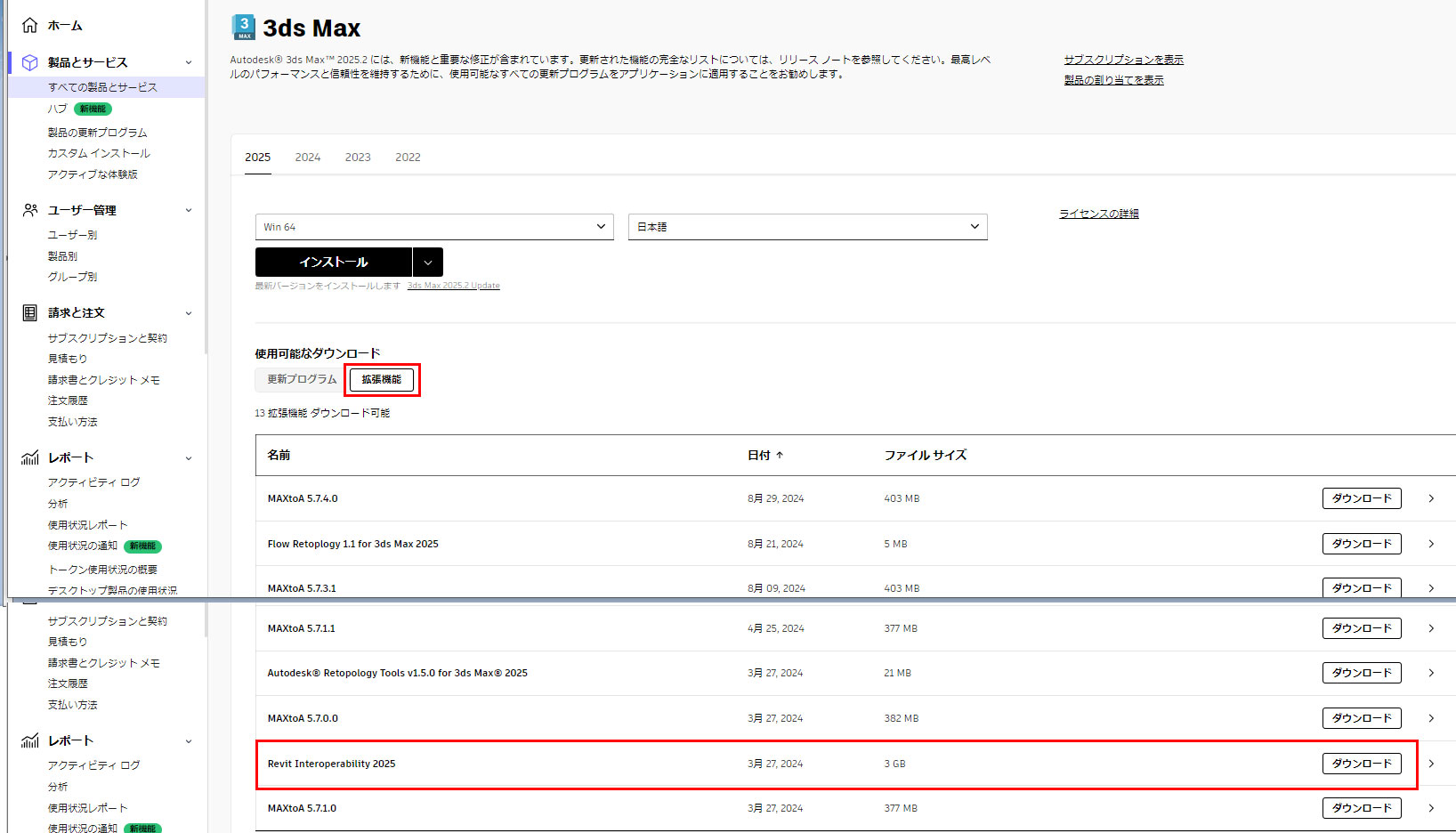Open ハブ in the sidebar
This screenshot has width=1456, height=833.
pyautogui.click(x=57, y=109)
